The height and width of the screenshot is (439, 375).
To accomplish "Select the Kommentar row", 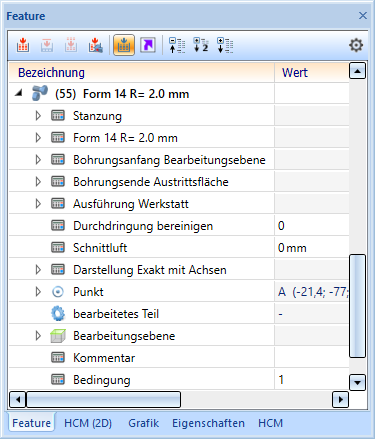I will [x=179, y=358].
